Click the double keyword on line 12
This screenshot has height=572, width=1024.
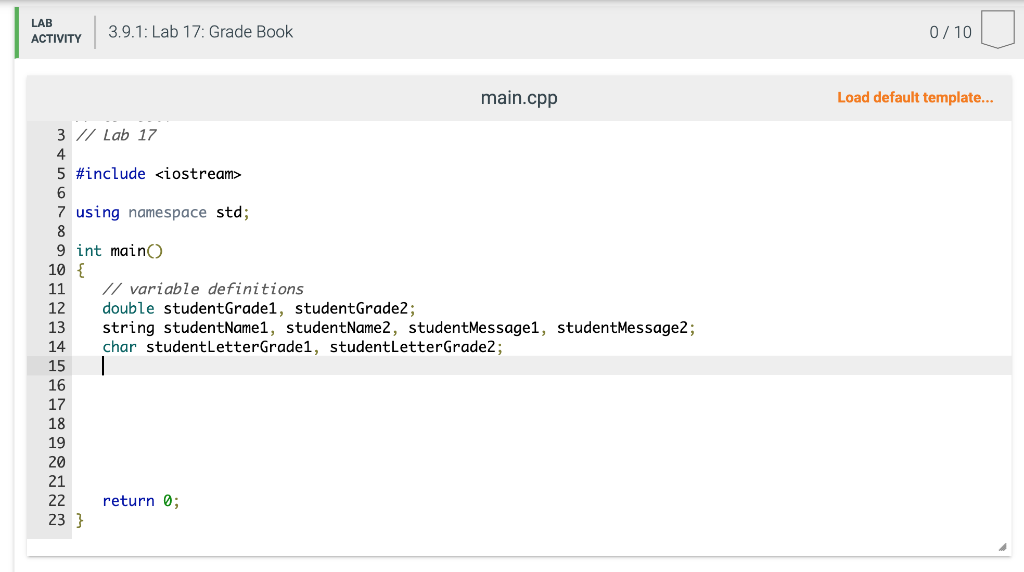128,309
